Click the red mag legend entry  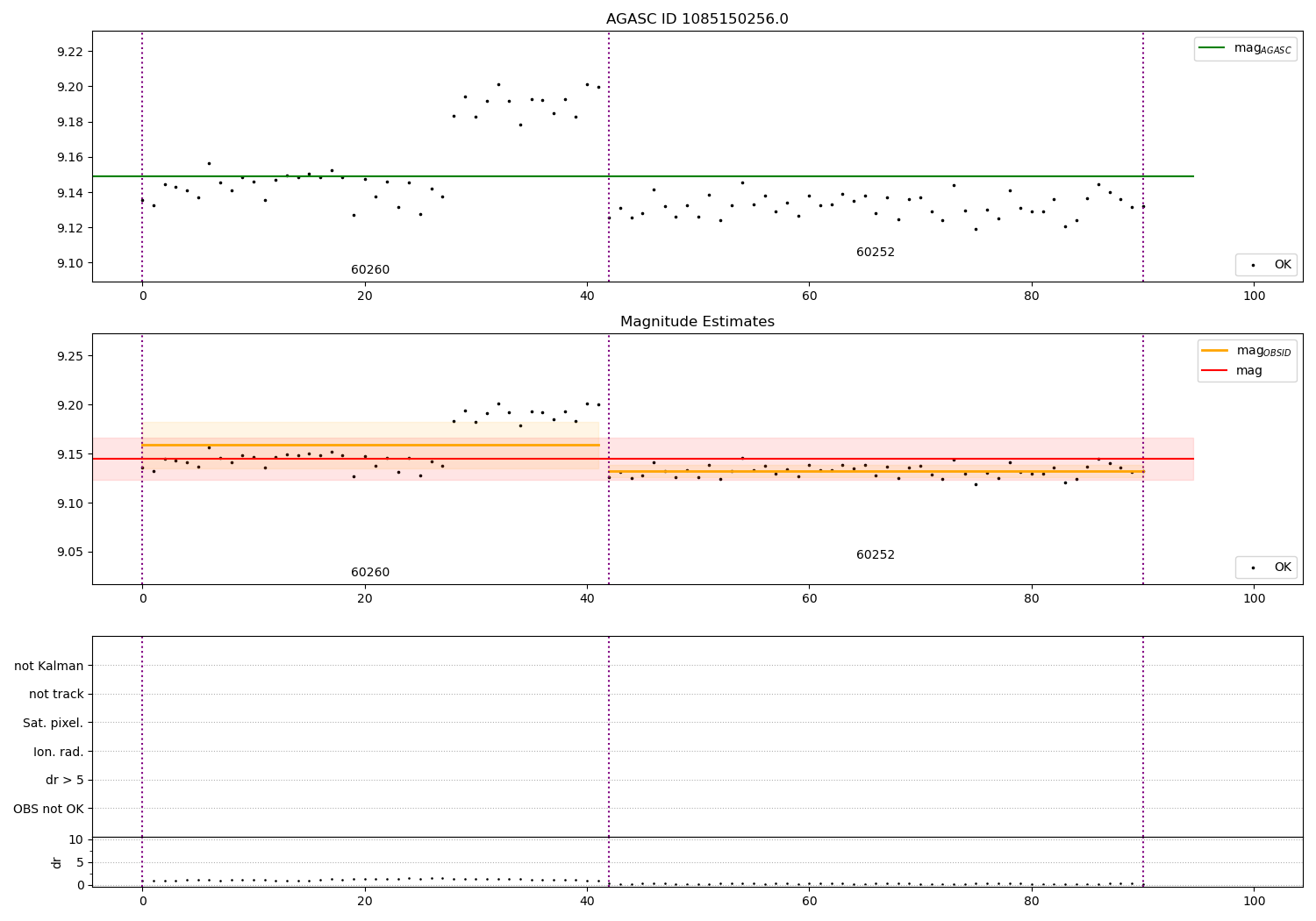tap(1232, 371)
